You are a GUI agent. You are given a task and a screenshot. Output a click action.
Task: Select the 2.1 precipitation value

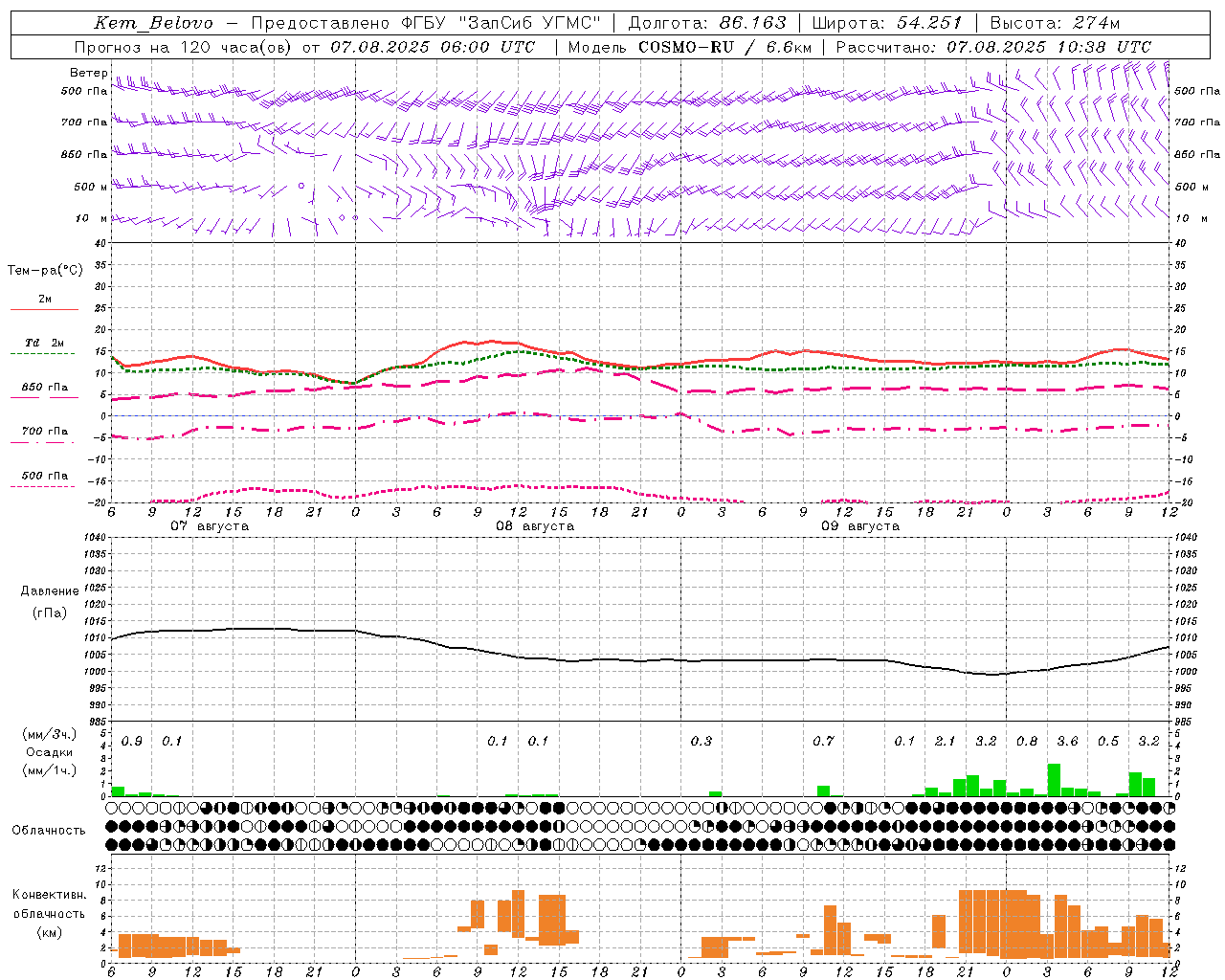pos(946,742)
